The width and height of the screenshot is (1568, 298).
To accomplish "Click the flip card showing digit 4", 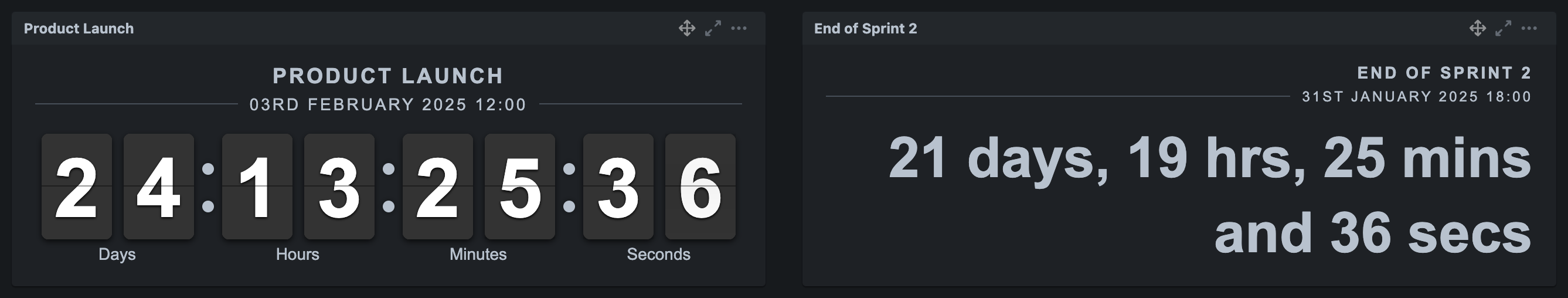I will (158, 187).
